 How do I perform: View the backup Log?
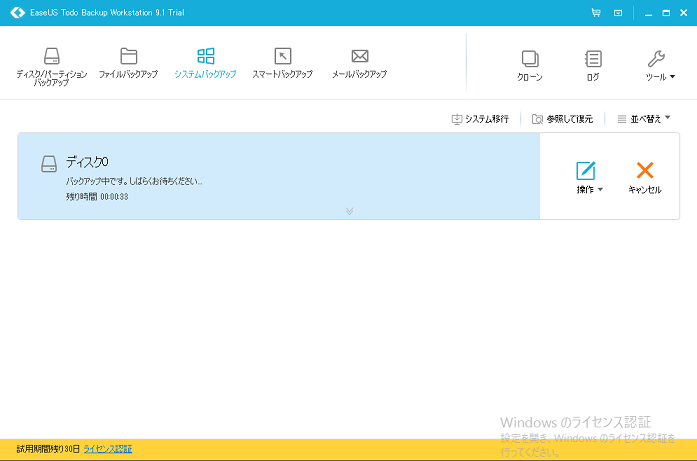593,66
